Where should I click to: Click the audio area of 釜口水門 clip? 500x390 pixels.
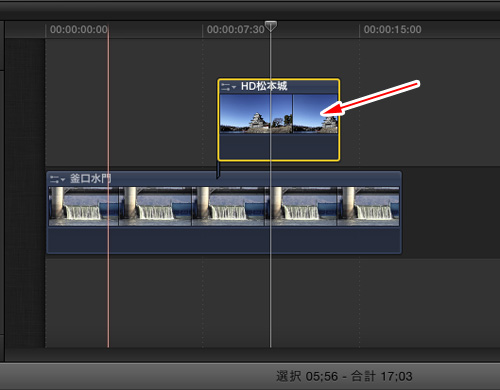coord(224,239)
